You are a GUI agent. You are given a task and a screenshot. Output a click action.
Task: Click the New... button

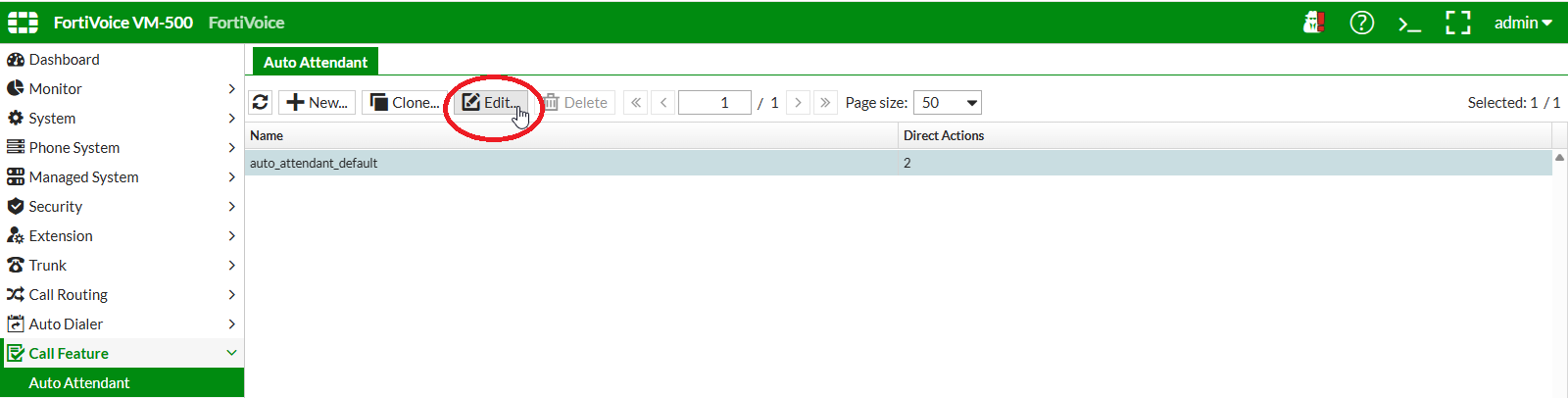(317, 102)
